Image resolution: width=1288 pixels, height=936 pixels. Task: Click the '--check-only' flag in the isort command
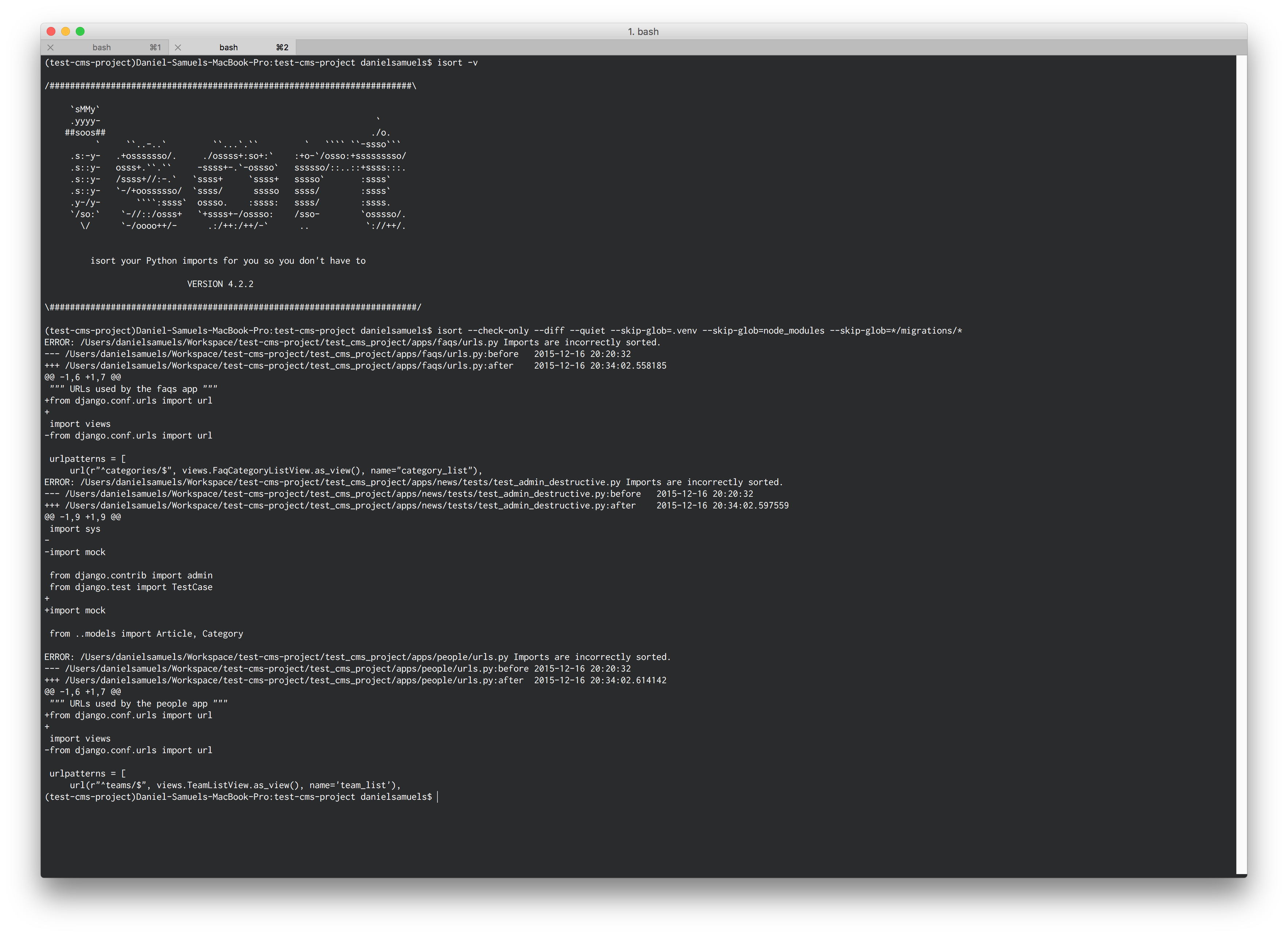498,331
